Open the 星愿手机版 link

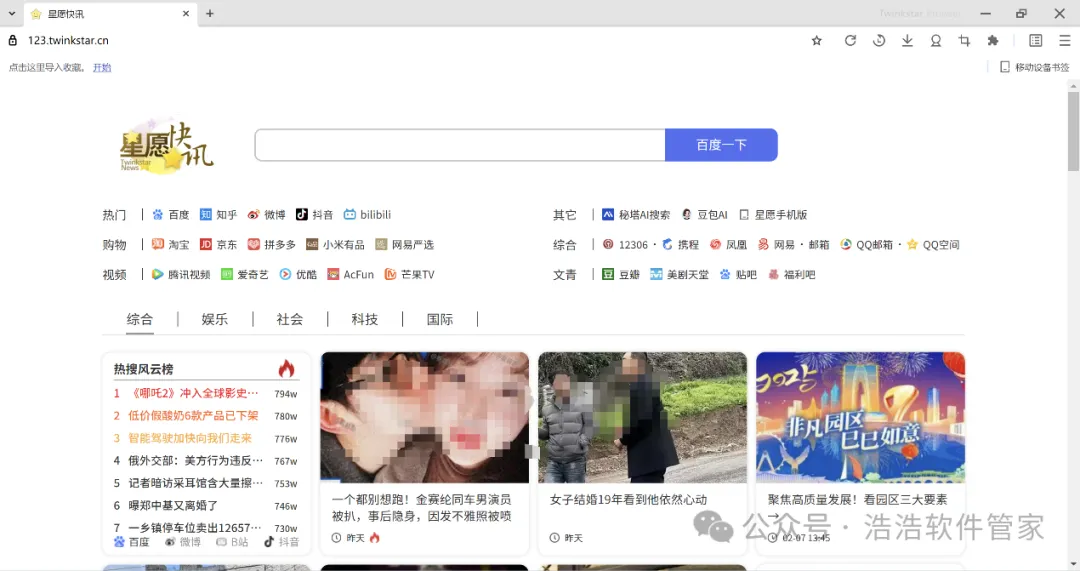(773, 215)
